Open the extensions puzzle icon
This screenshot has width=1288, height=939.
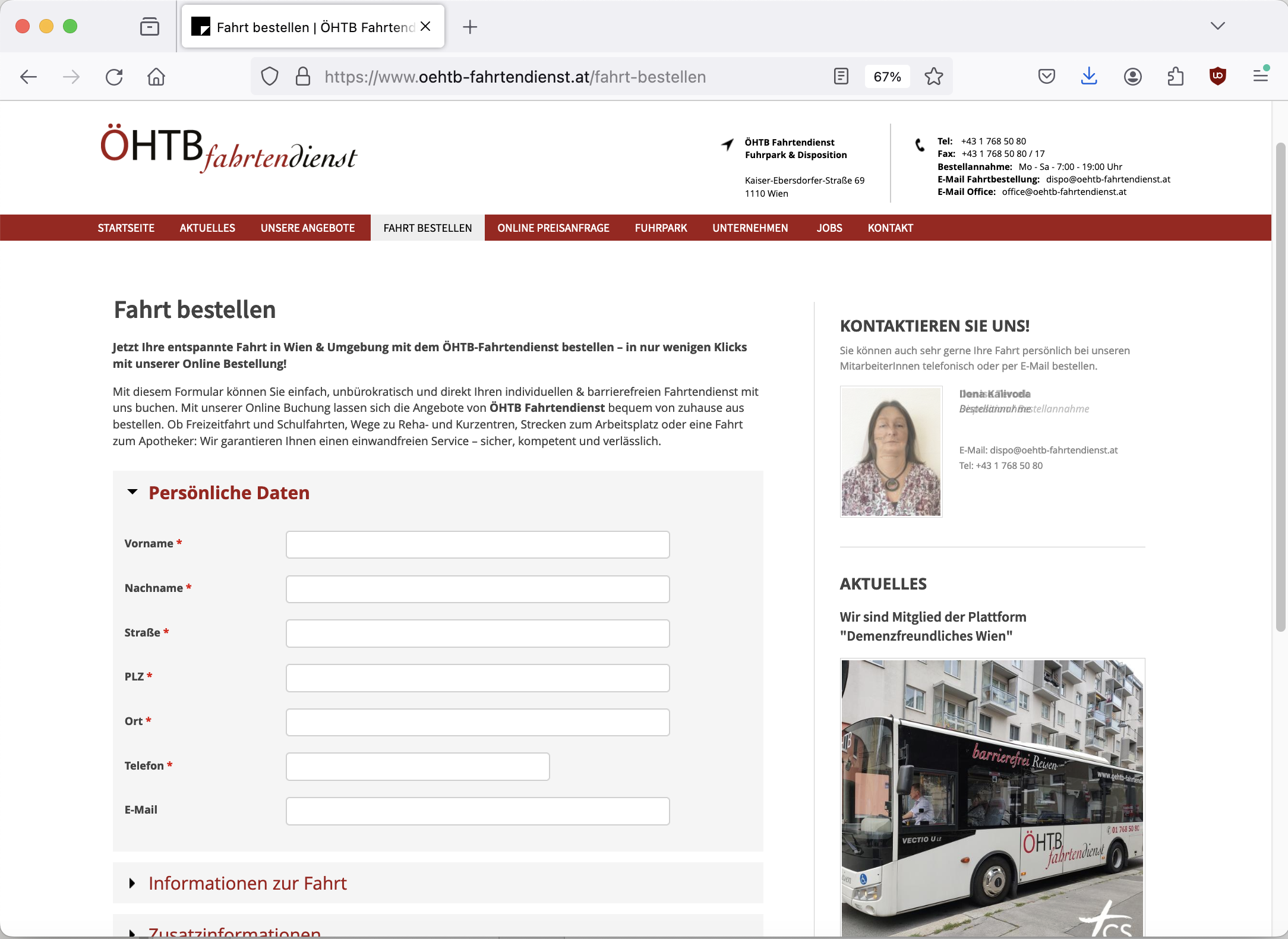[1175, 77]
